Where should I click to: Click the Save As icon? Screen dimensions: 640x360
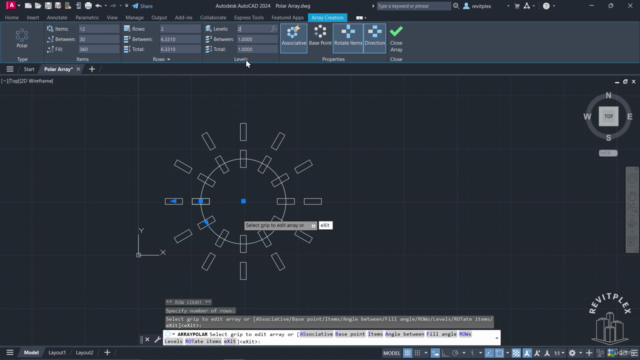coord(58,6)
